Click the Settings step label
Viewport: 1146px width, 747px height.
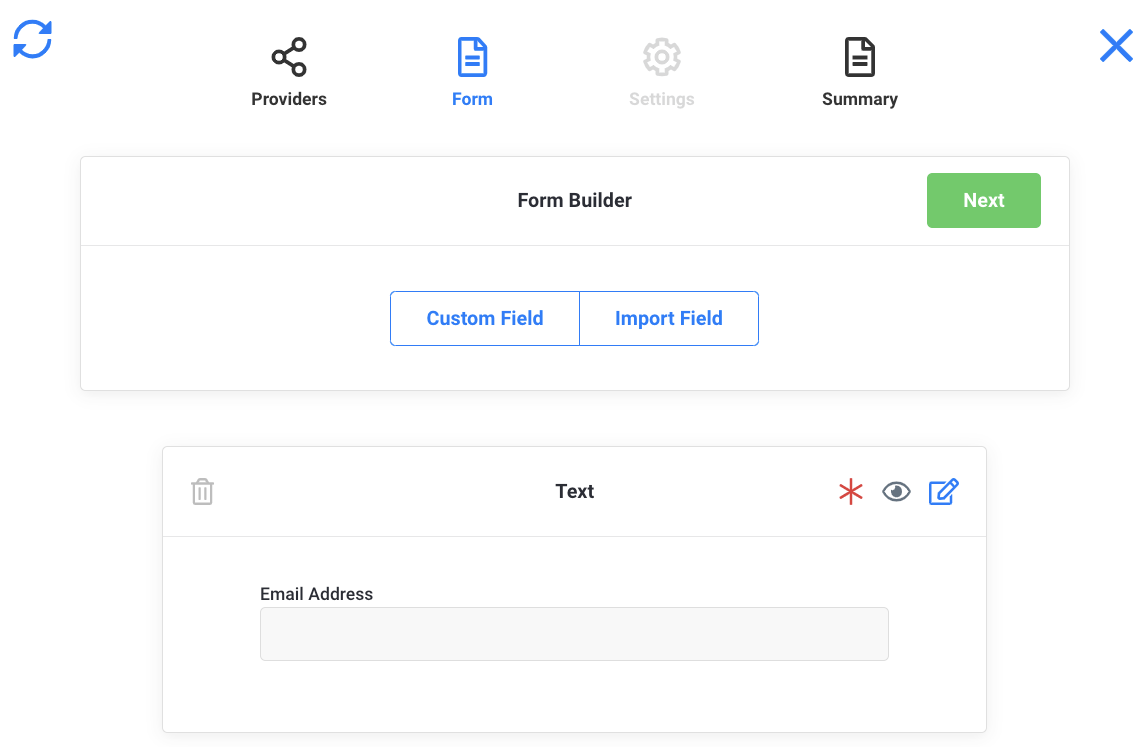tap(661, 99)
